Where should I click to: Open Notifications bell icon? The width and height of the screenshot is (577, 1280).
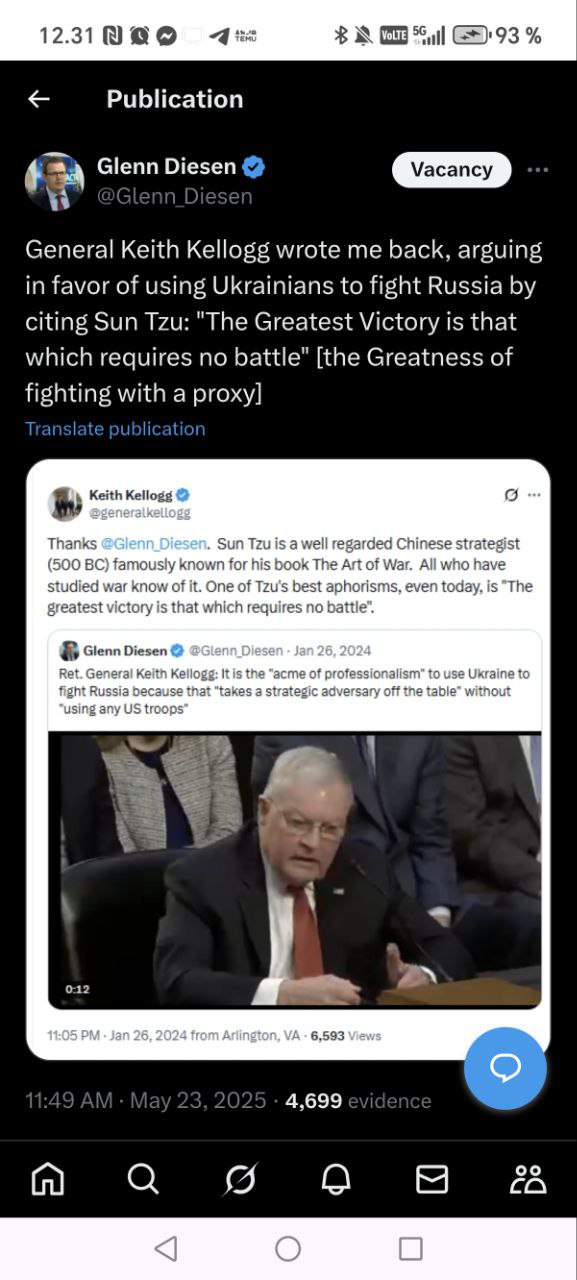[x=336, y=1180]
